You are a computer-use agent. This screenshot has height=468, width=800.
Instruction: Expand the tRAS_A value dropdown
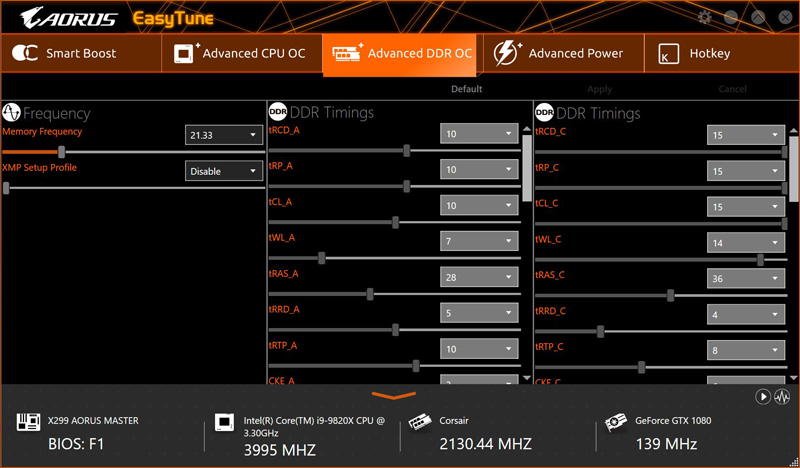[x=479, y=277]
